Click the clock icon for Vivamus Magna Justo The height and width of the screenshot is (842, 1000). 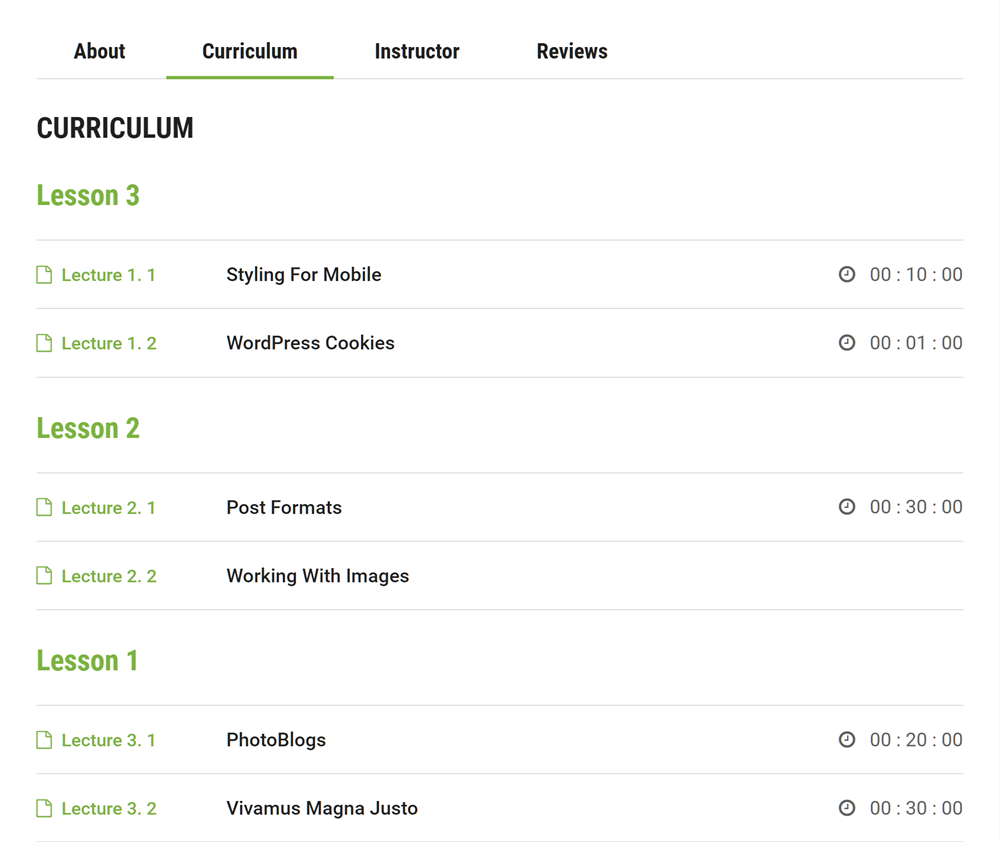[847, 808]
